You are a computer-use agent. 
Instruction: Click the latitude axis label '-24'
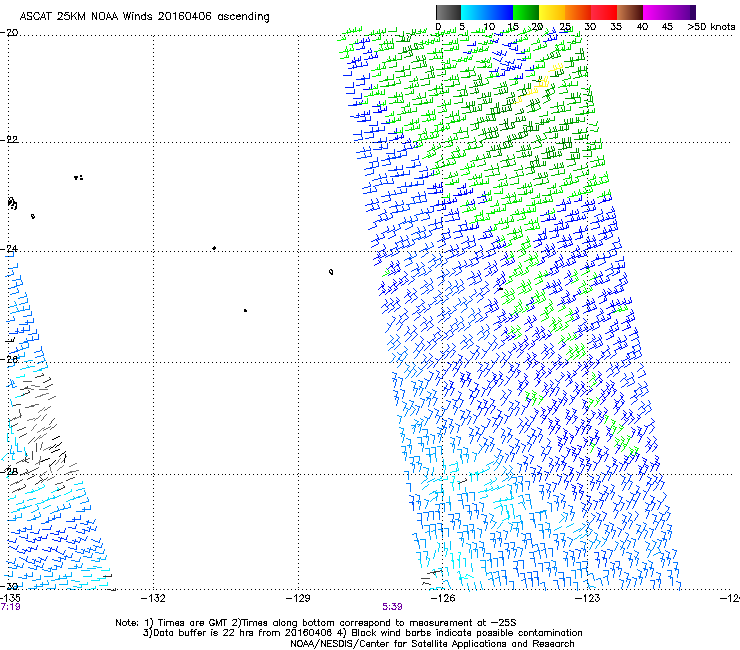click(x=9, y=249)
